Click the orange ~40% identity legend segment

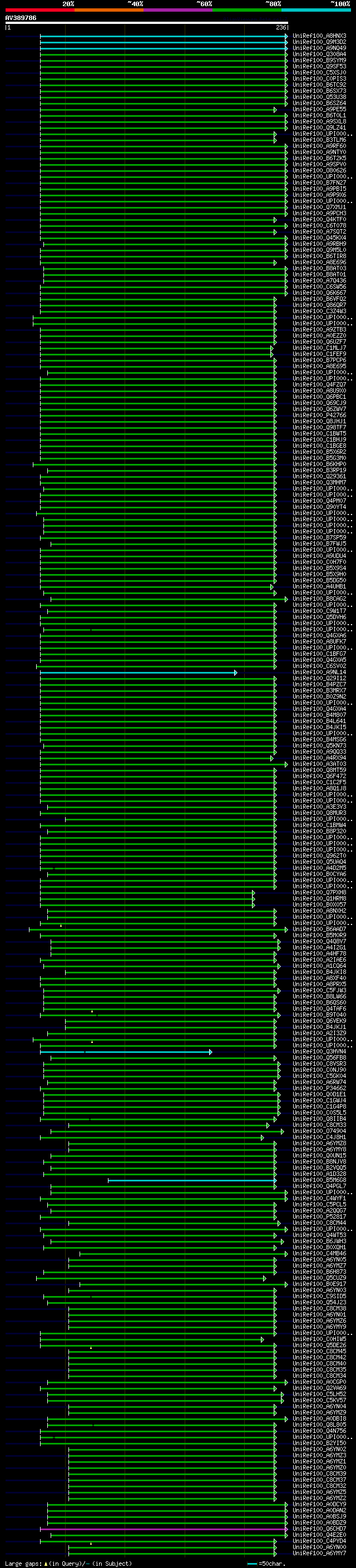[x=109, y=10]
